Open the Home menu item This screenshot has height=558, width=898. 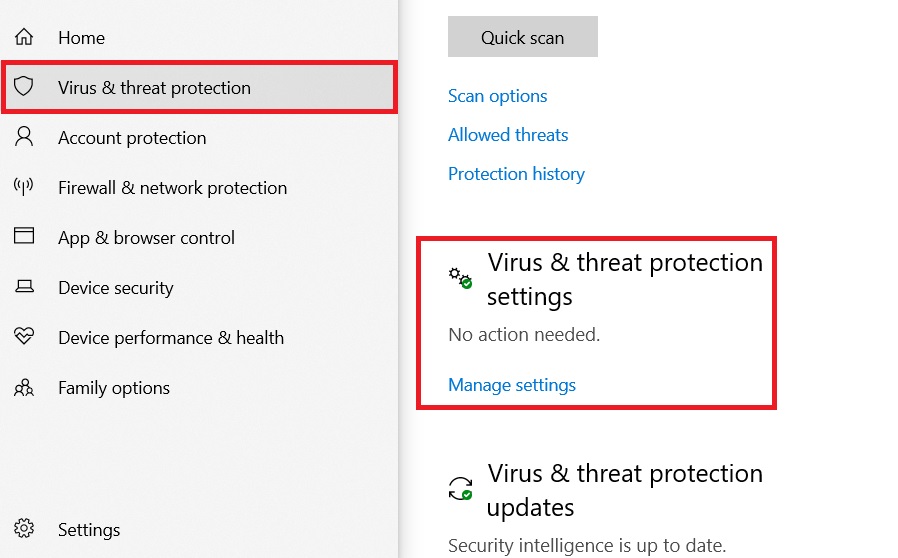(81, 38)
